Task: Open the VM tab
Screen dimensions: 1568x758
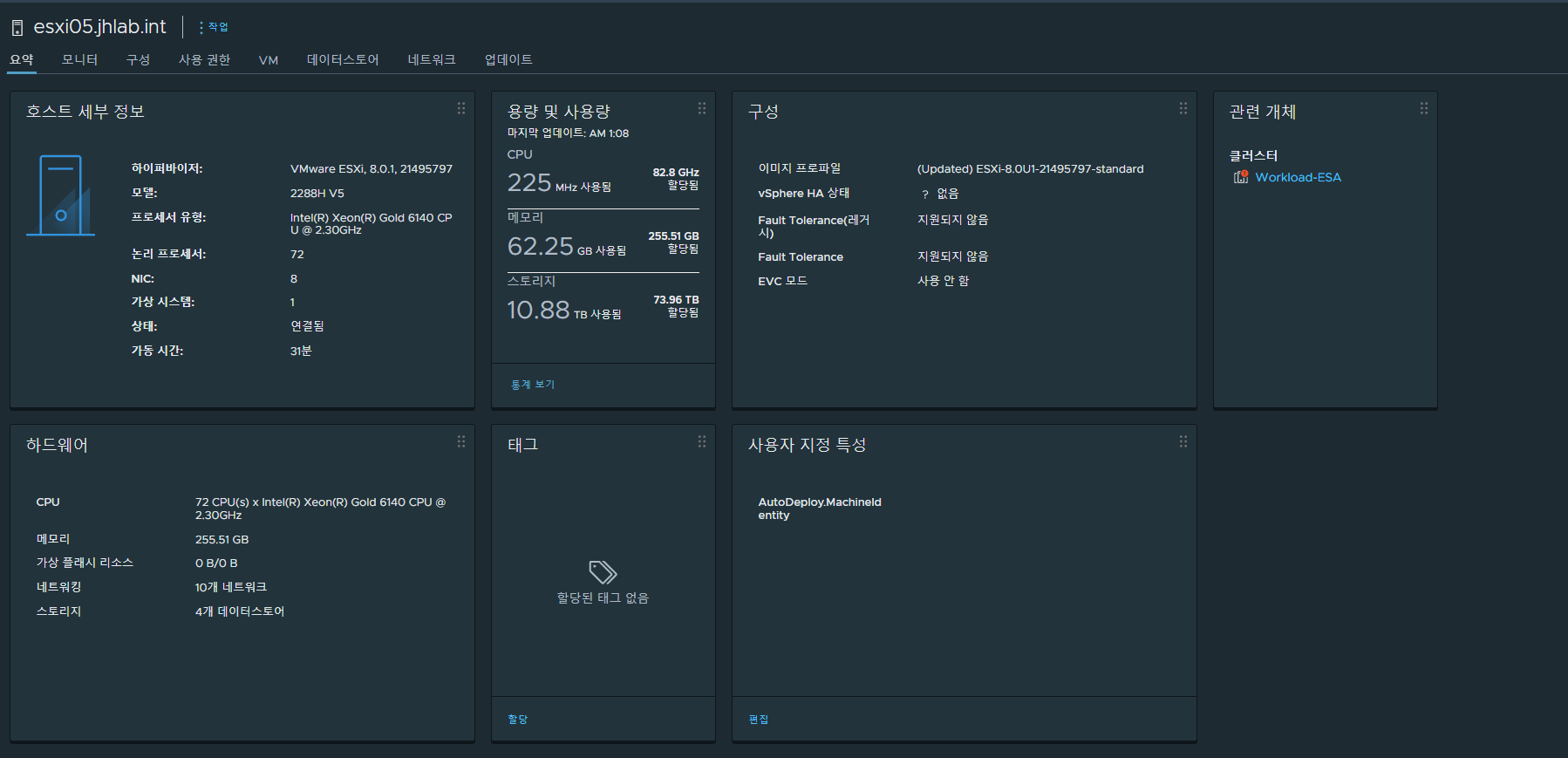Action: click(269, 60)
